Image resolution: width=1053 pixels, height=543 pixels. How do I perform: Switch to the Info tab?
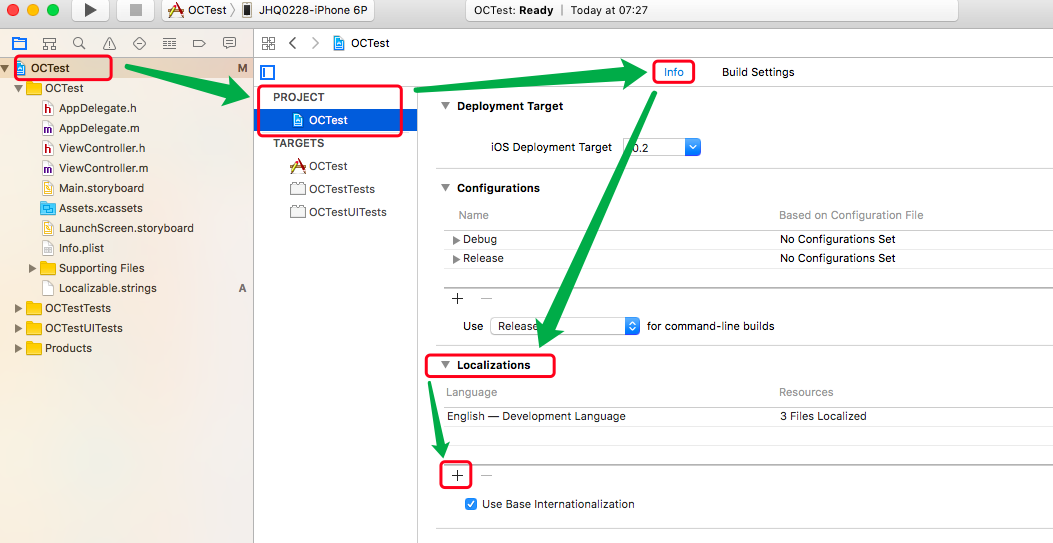674,72
